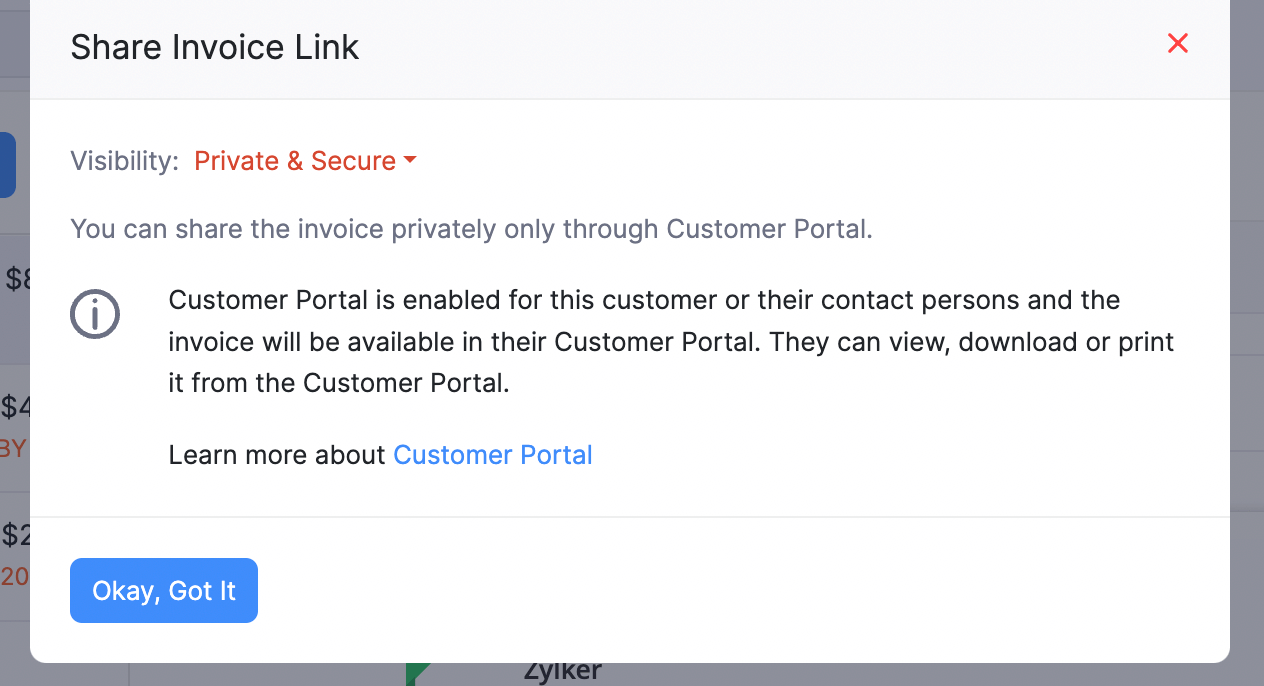
Task: Click the red X close icon
Action: 1177,43
